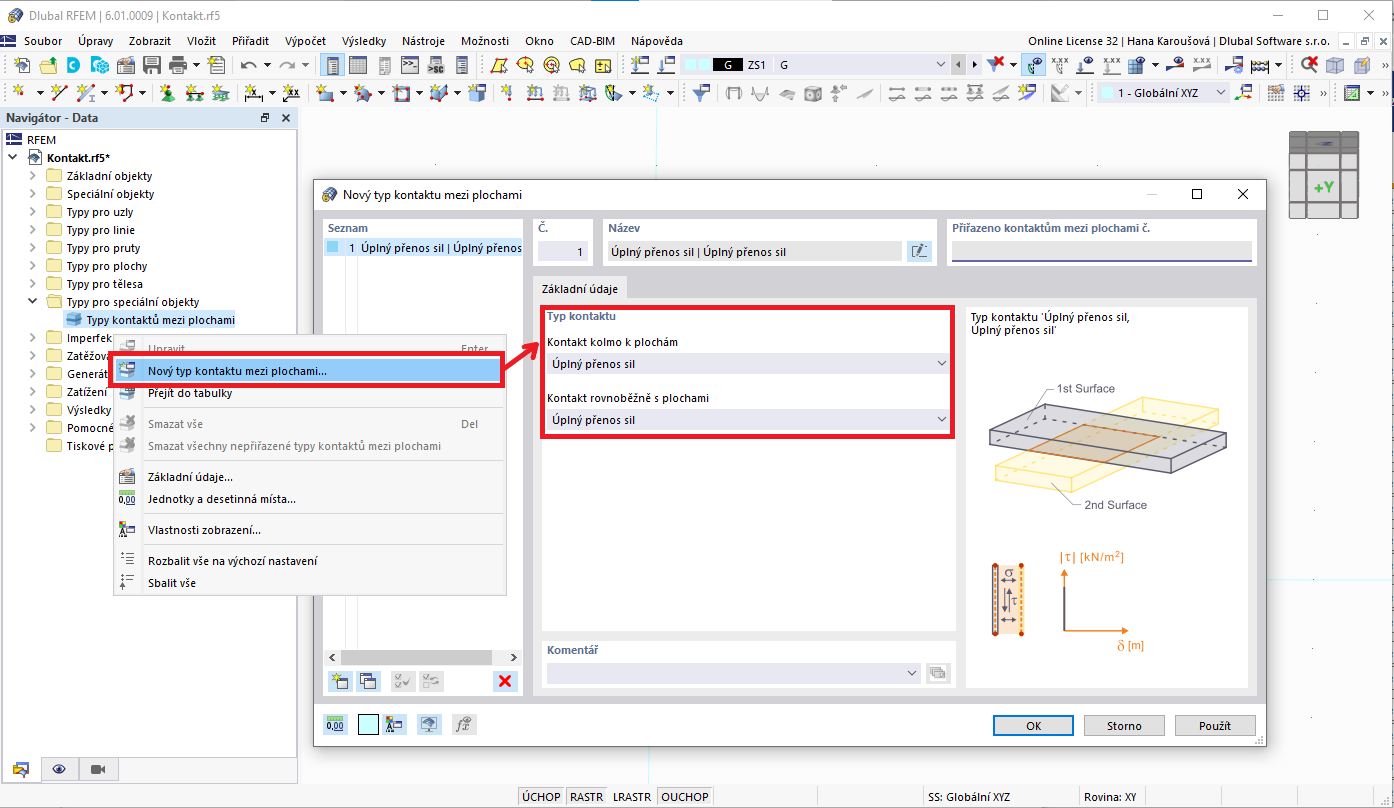The width and height of the screenshot is (1394, 808).
Task: Open the Komentář dropdown
Action: click(x=733, y=673)
